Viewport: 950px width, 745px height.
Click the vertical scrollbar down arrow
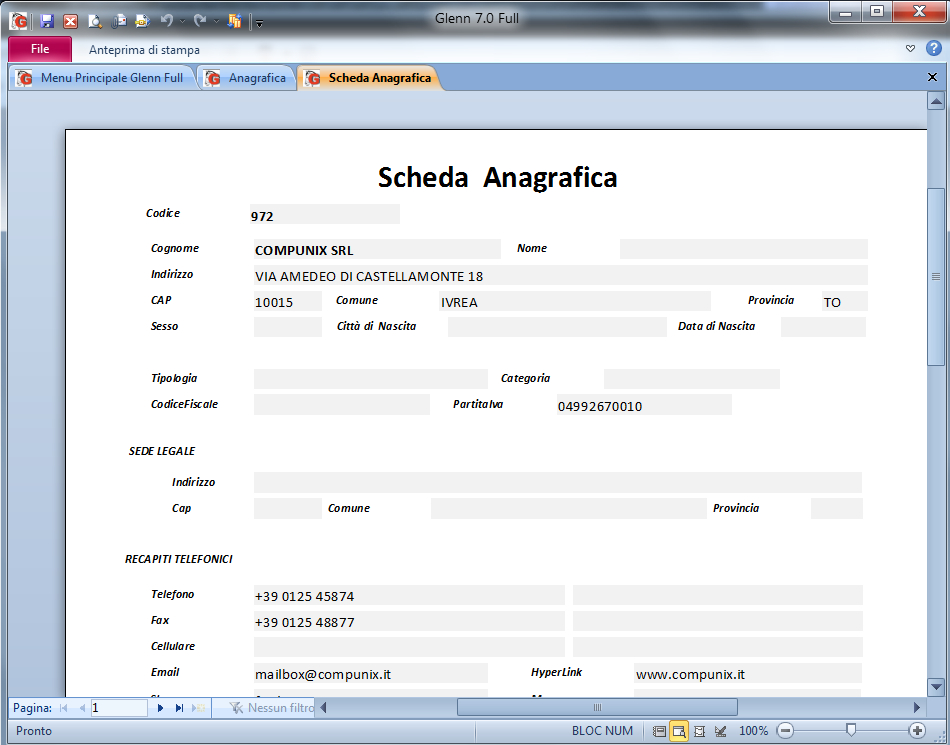click(936, 687)
